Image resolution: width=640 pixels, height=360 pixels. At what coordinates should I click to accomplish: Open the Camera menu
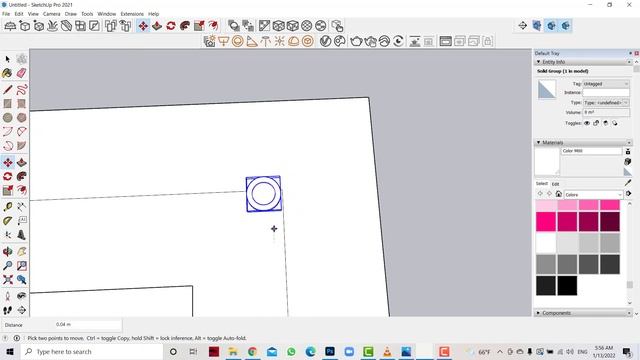point(51,14)
